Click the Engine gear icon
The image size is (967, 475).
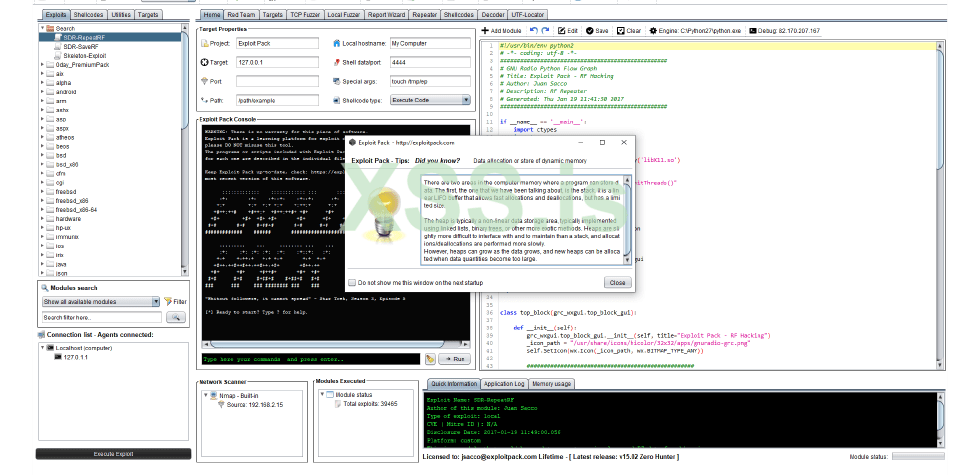652,32
